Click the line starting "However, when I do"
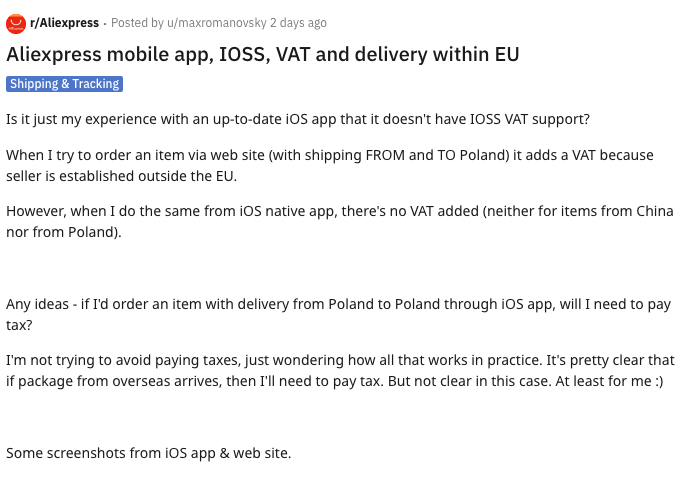This screenshot has height=491, width=690. point(340,211)
